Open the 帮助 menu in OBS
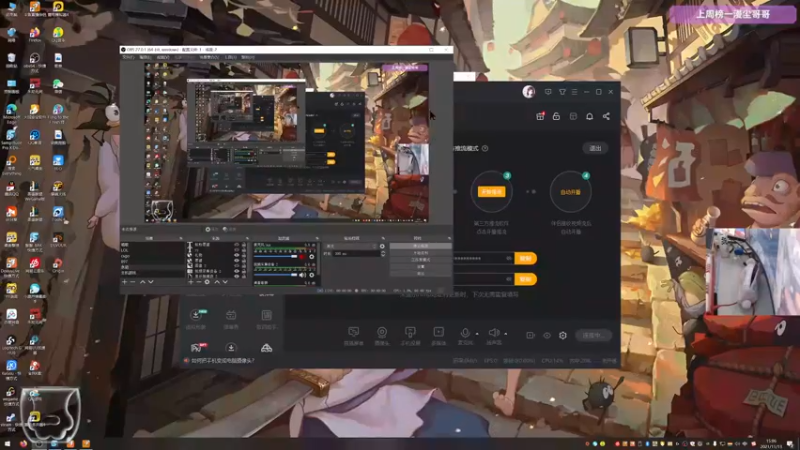 (x=247, y=57)
